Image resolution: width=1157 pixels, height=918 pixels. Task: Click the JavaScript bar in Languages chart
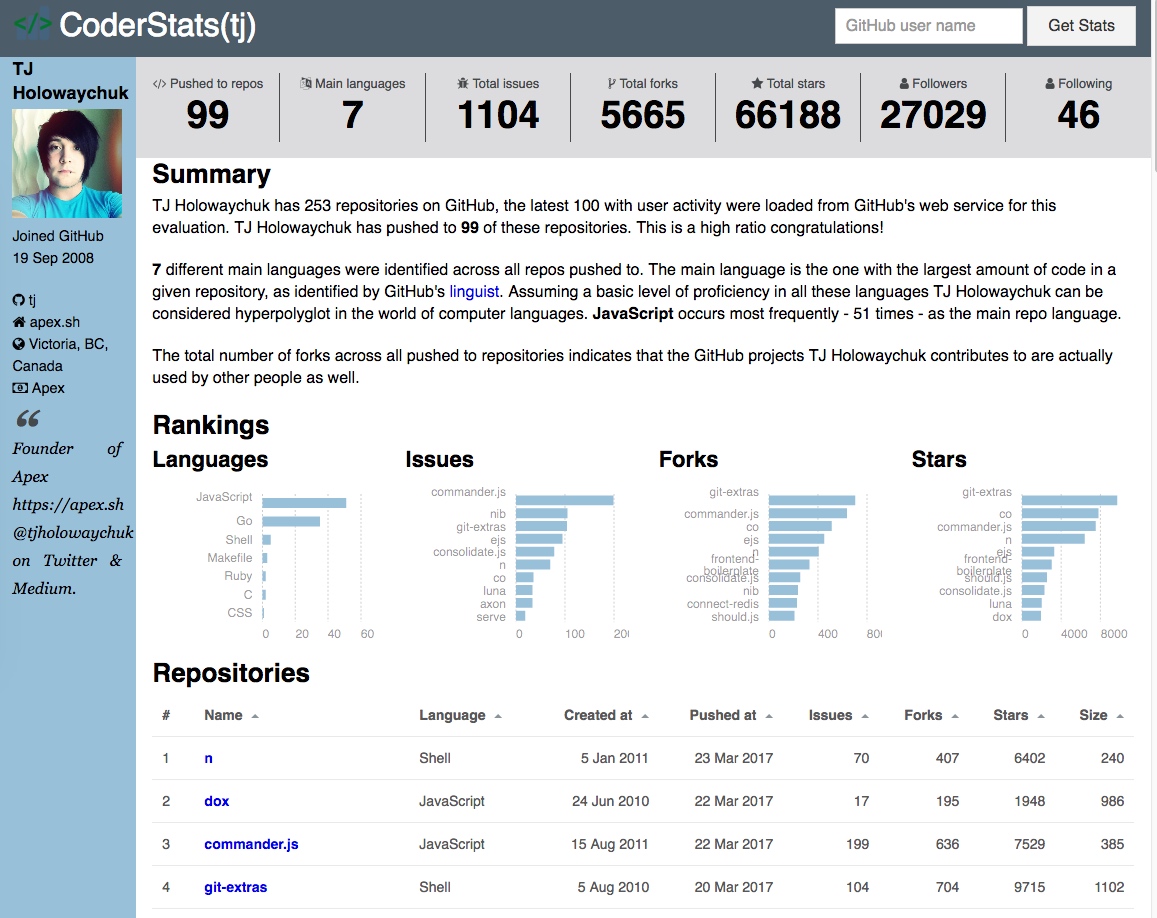pyautogui.click(x=304, y=503)
